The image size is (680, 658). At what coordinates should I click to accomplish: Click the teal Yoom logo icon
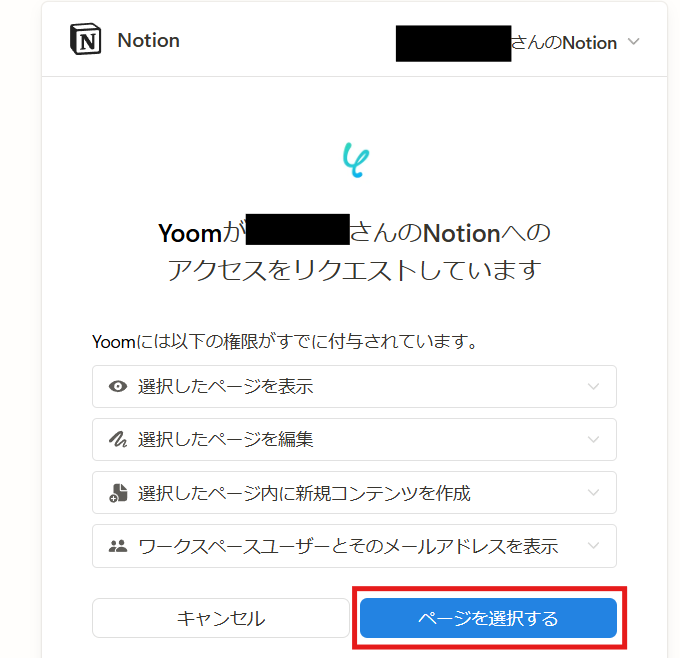[x=355, y=160]
